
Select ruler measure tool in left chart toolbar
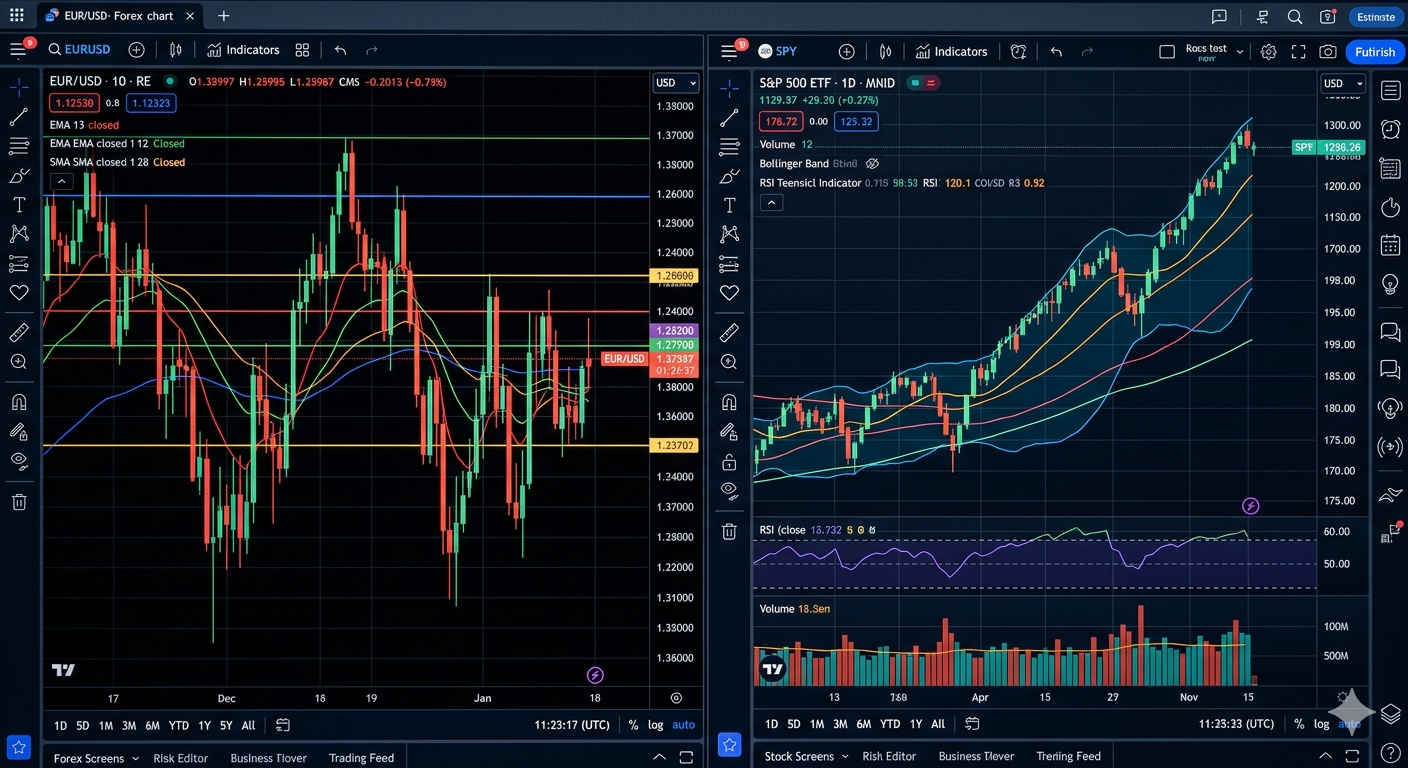click(x=19, y=332)
